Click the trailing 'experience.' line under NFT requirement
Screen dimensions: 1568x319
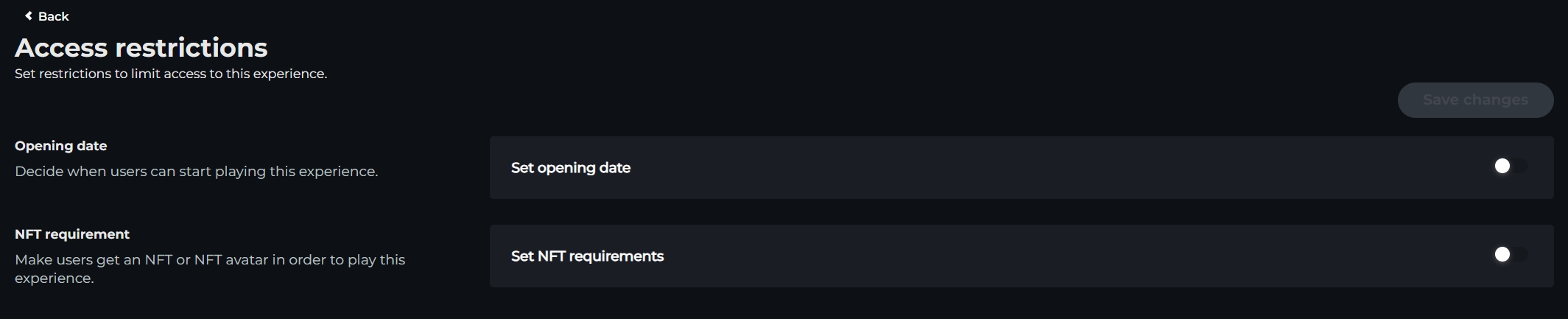[x=55, y=278]
